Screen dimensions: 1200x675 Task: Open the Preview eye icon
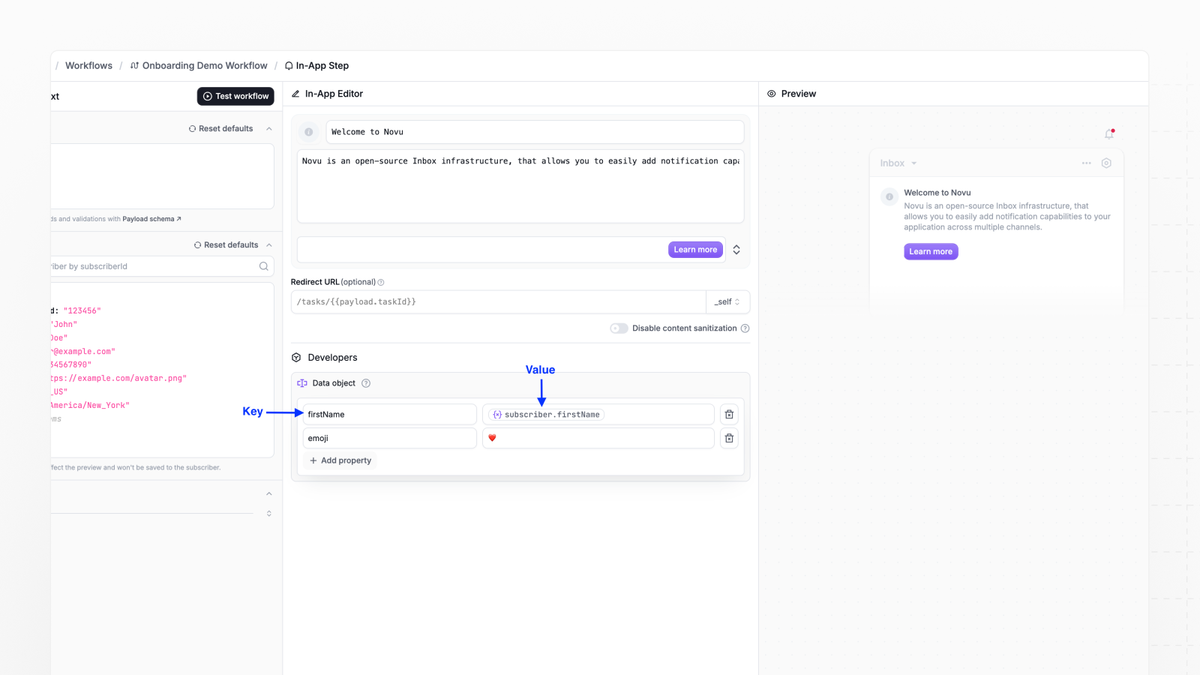click(x=770, y=93)
